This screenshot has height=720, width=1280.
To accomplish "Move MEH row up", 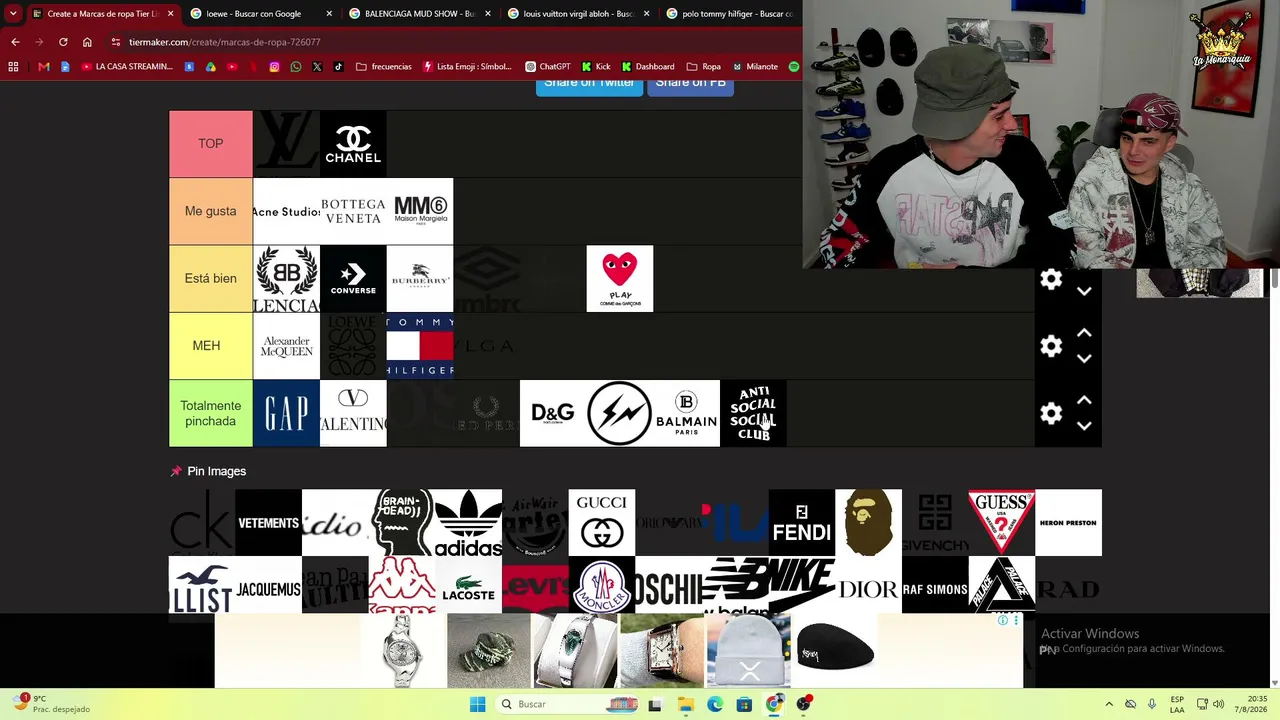I will [x=1084, y=334].
